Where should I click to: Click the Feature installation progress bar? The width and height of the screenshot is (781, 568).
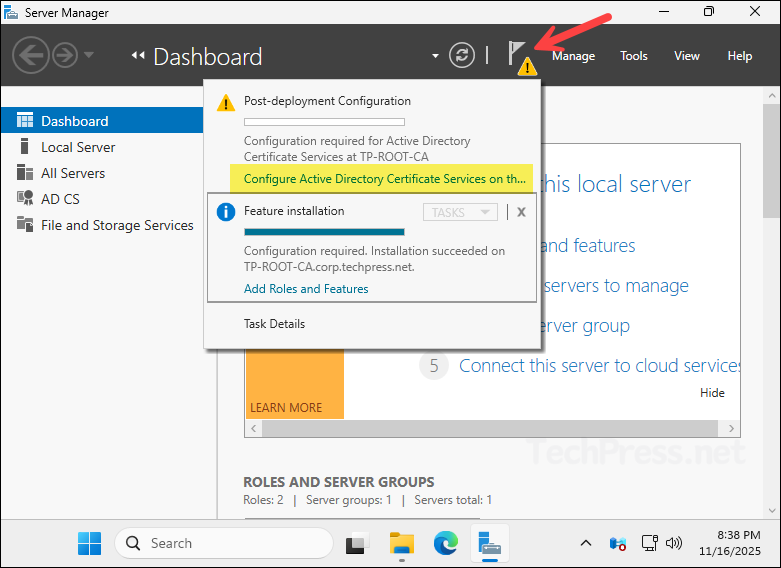[x=324, y=232]
